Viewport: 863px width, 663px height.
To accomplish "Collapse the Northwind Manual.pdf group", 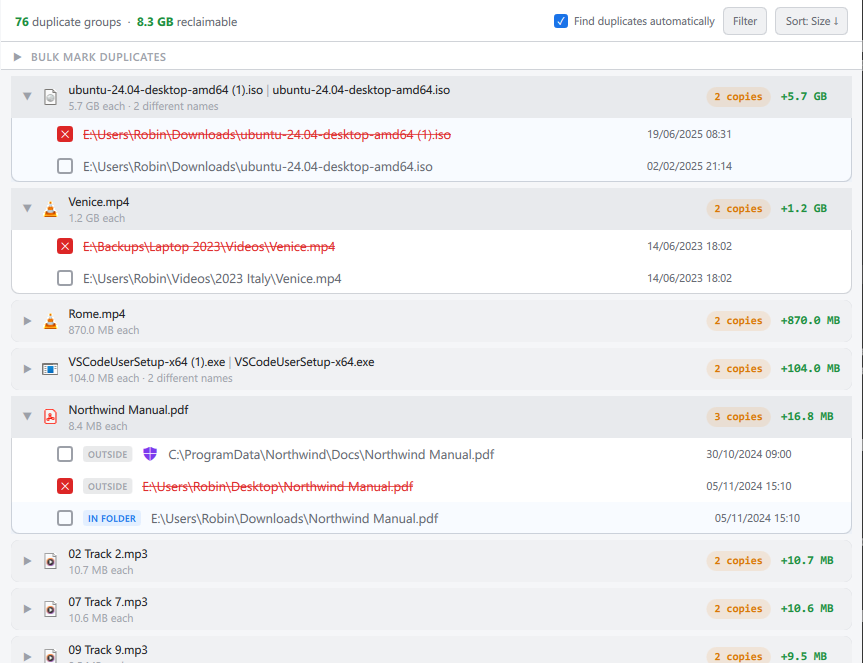I will tap(27, 417).
